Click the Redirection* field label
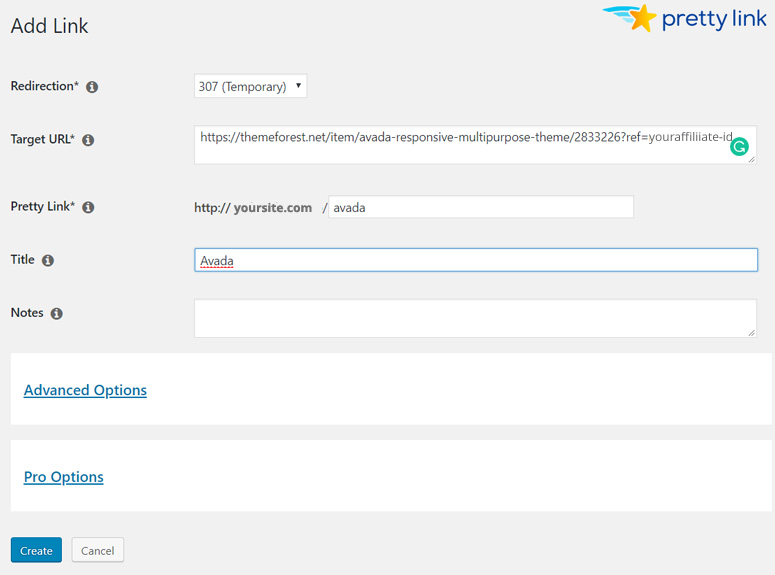Screen dimensions: 775x575 tap(44, 86)
